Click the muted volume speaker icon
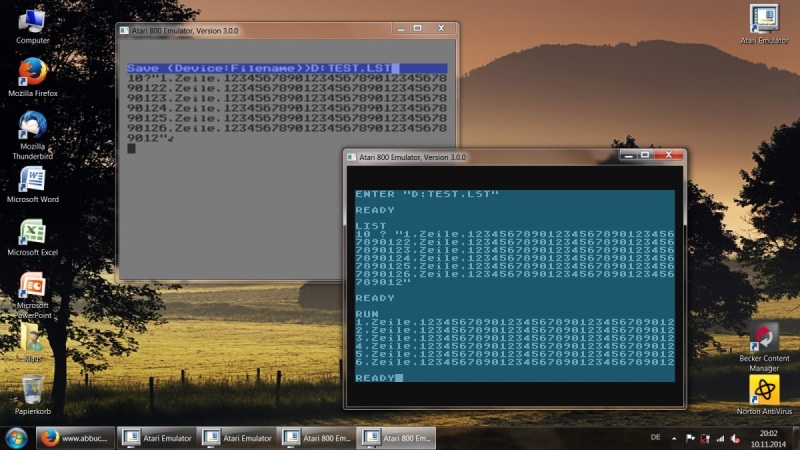Viewport: 800px width, 450px height. pyautogui.click(x=735, y=438)
